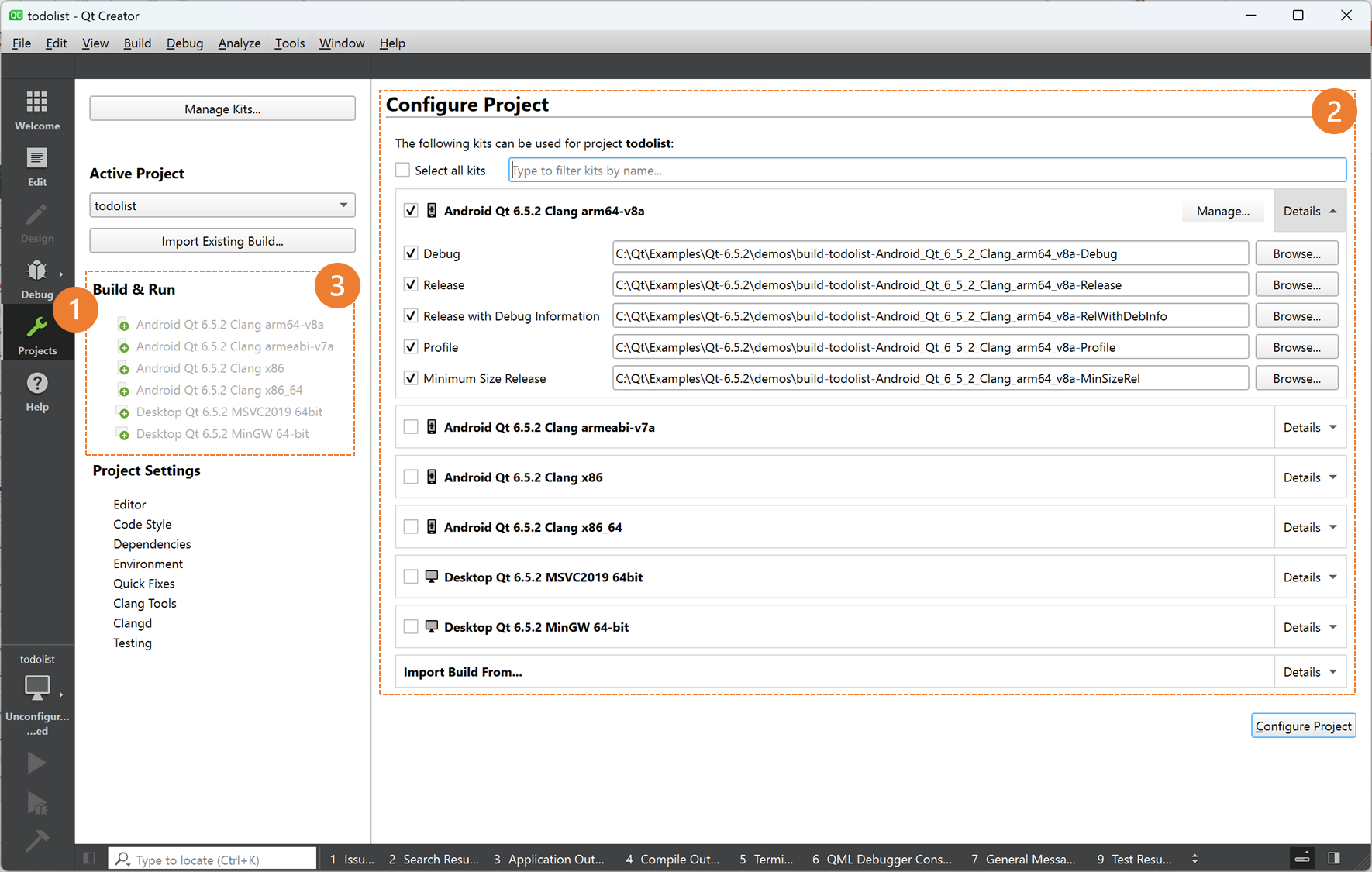Uncheck the Debug build configuration
The image size is (1372, 872).
(411, 253)
